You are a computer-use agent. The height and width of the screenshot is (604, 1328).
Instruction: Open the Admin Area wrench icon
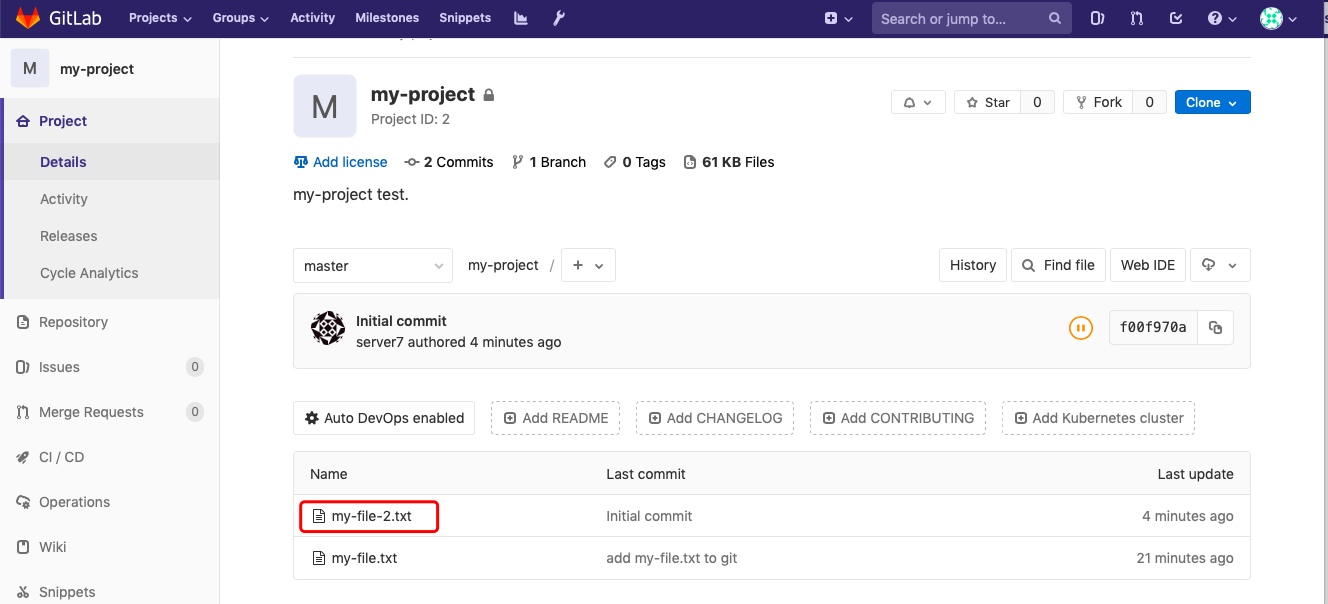tap(558, 17)
